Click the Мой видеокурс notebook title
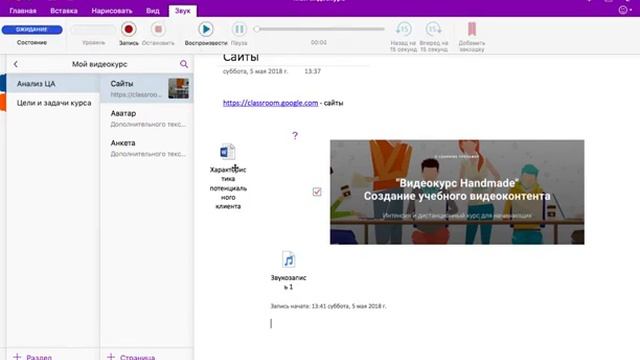Screen dimensions: 640x360 [x=100, y=64]
